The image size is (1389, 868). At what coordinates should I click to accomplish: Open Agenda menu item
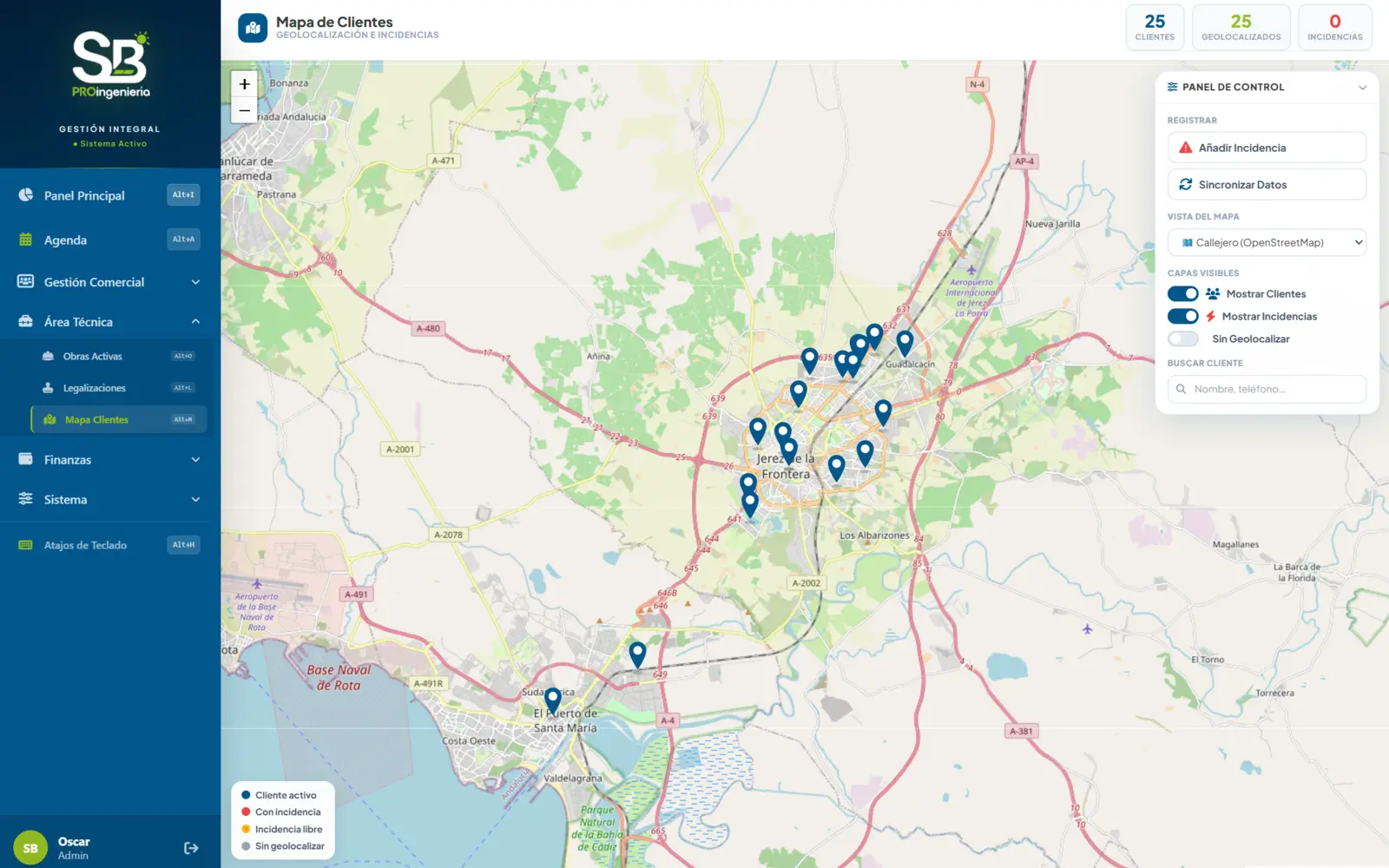(110, 240)
